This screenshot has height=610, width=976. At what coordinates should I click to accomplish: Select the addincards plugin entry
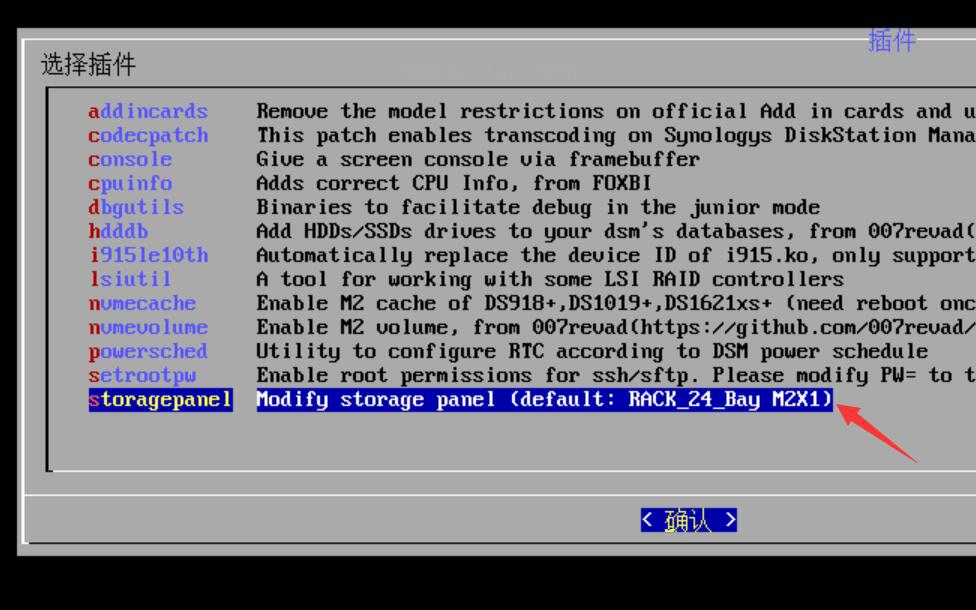[148, 111]
